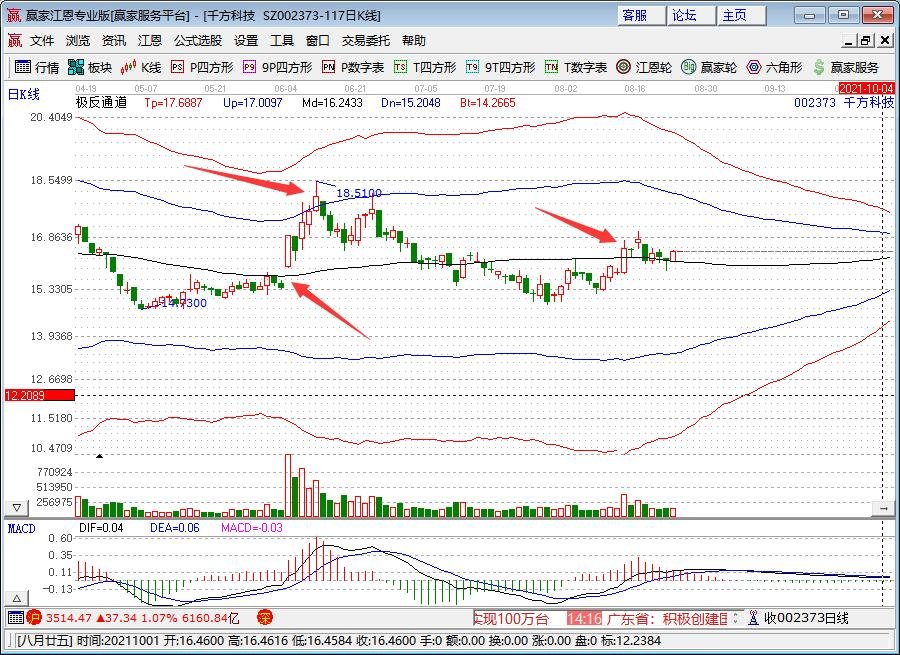The height and width of the screenshot is (655, 900).
Task: Click the Md=16.2433 value
Action: [x=332, y=103]
